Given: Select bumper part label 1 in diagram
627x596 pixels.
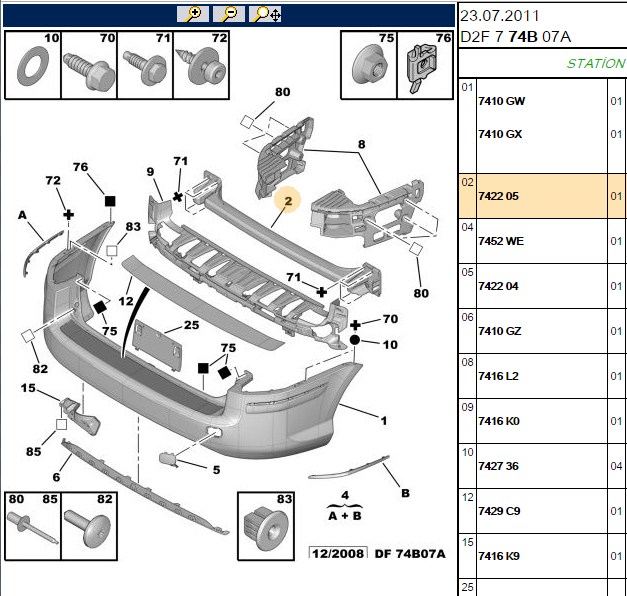Looking at the screenshot, I should coord(383,420).
